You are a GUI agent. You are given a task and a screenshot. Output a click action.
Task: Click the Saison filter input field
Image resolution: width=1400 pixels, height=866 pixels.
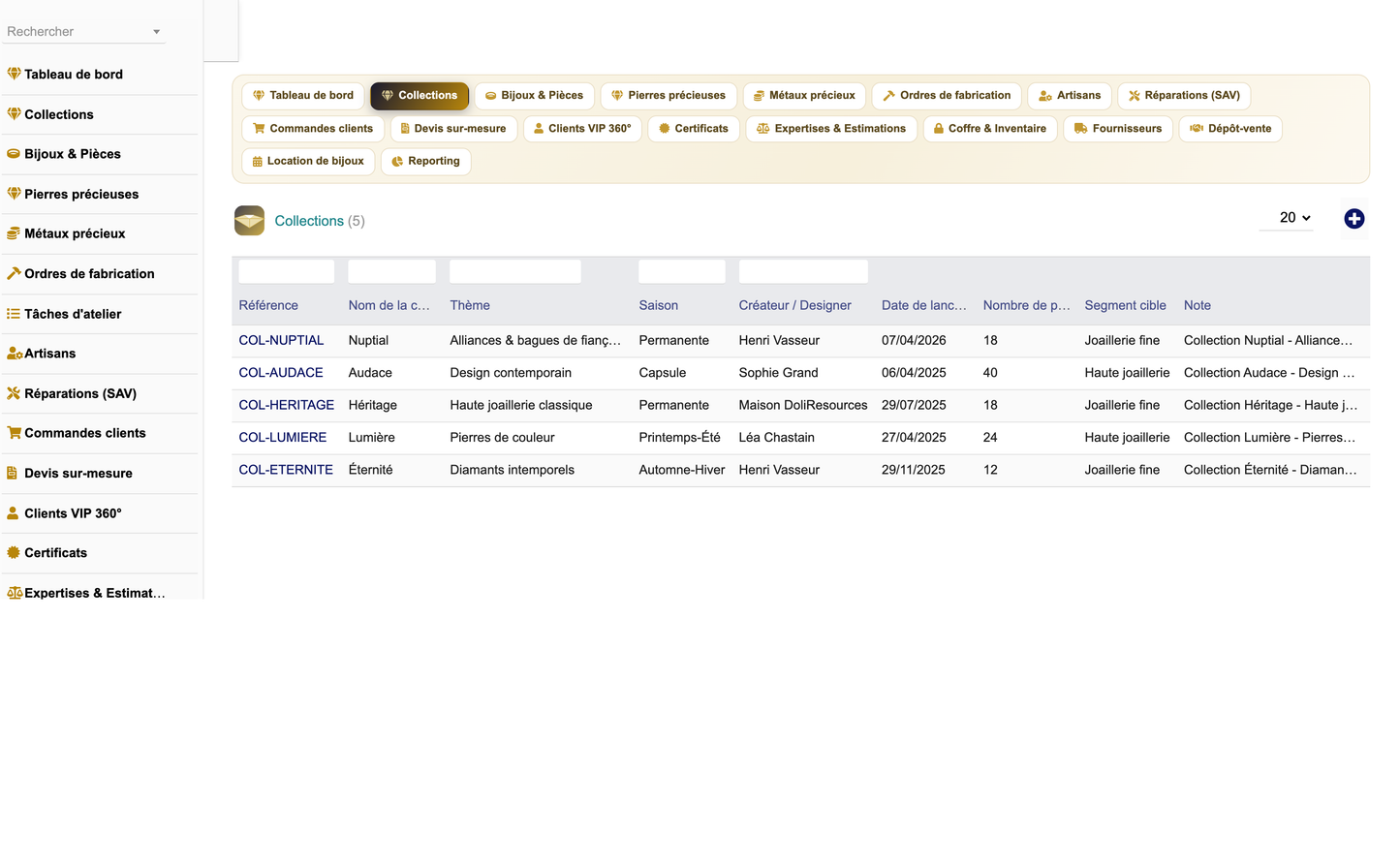coord(681,272)
